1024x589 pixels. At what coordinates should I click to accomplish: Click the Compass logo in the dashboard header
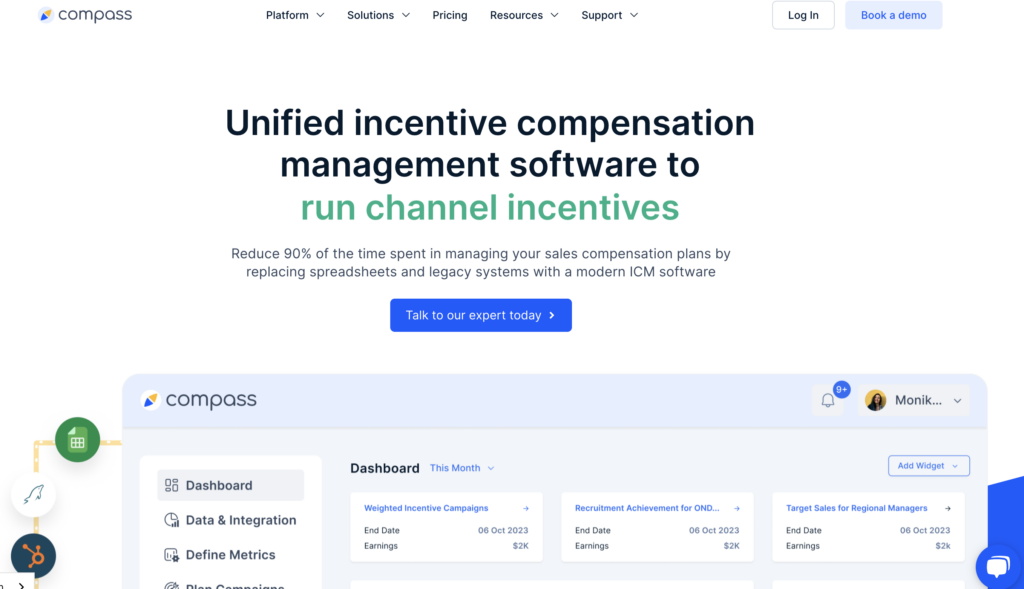[199, 400]
